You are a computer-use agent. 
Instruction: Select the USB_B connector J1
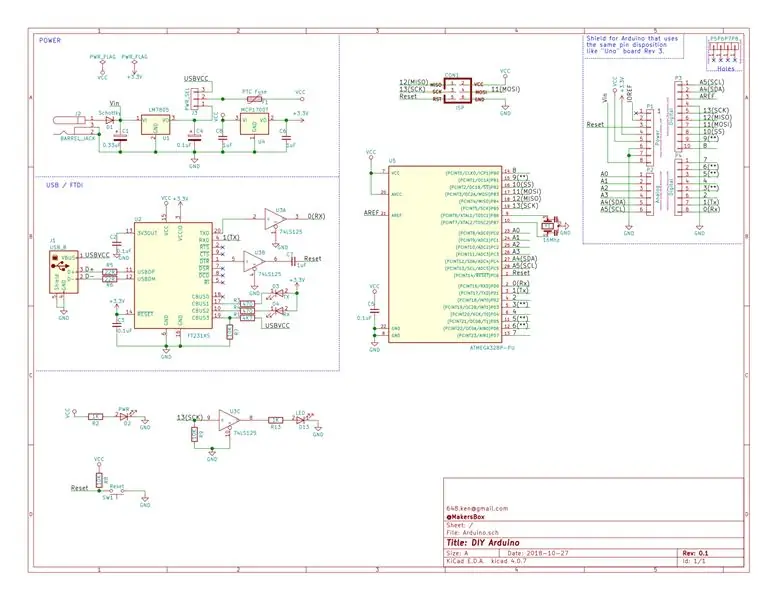pyautogui.click(x=63, y=272)
